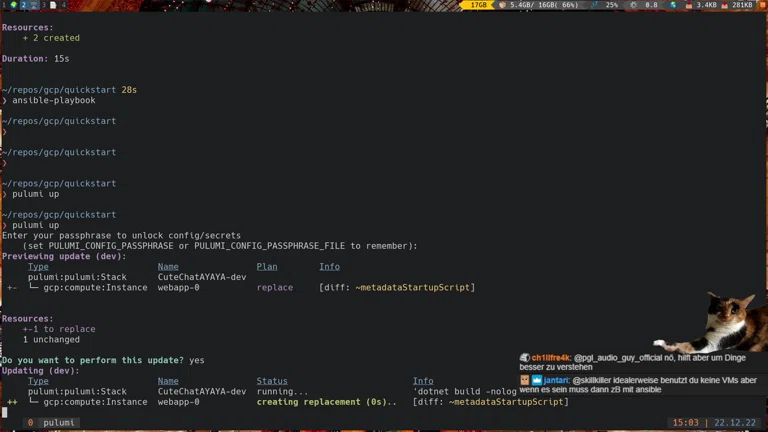Click the 'yes' answer after the update question

[197, 360]
